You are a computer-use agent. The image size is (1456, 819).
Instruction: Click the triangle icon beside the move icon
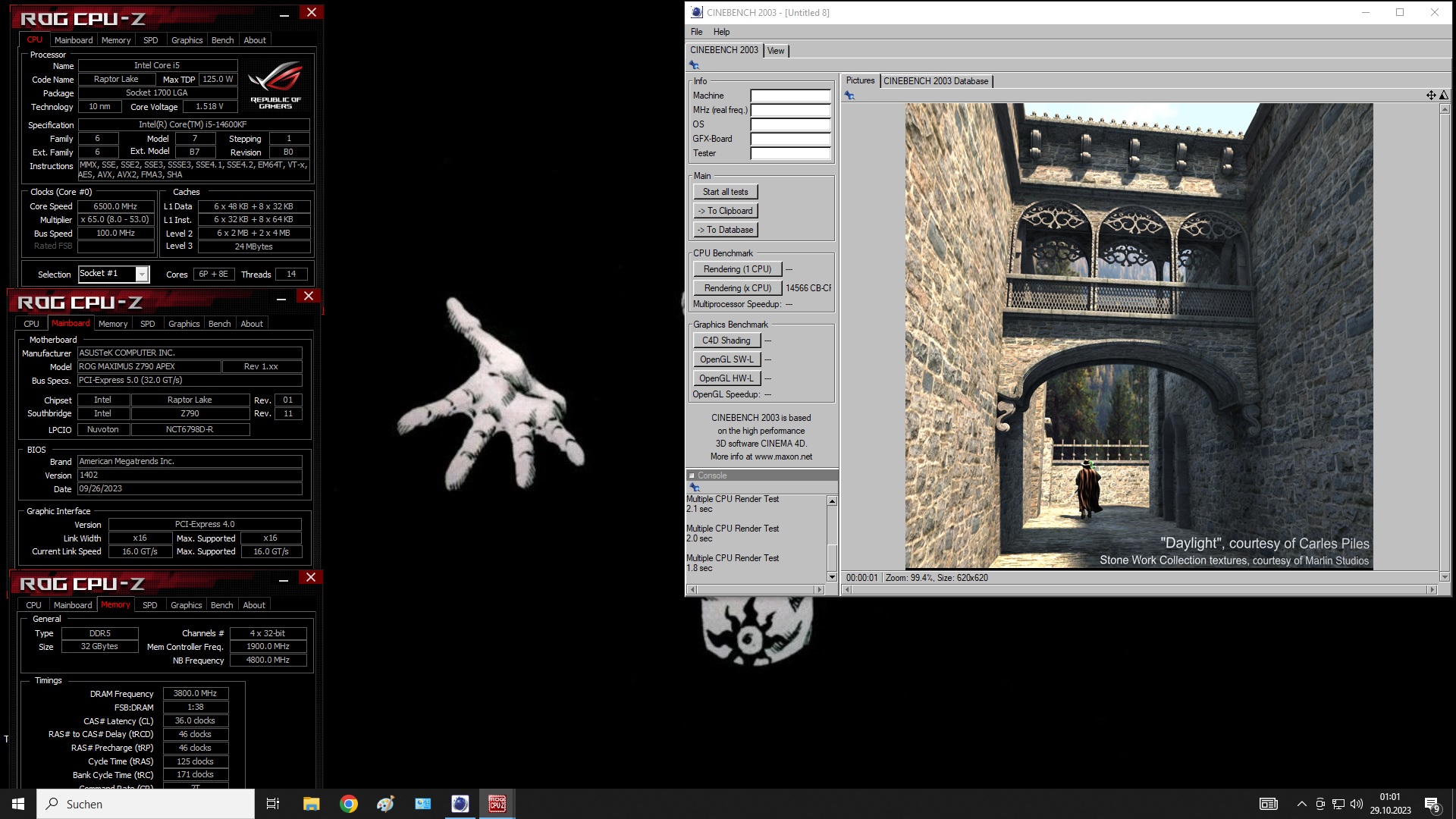(x=1444, y=96)
